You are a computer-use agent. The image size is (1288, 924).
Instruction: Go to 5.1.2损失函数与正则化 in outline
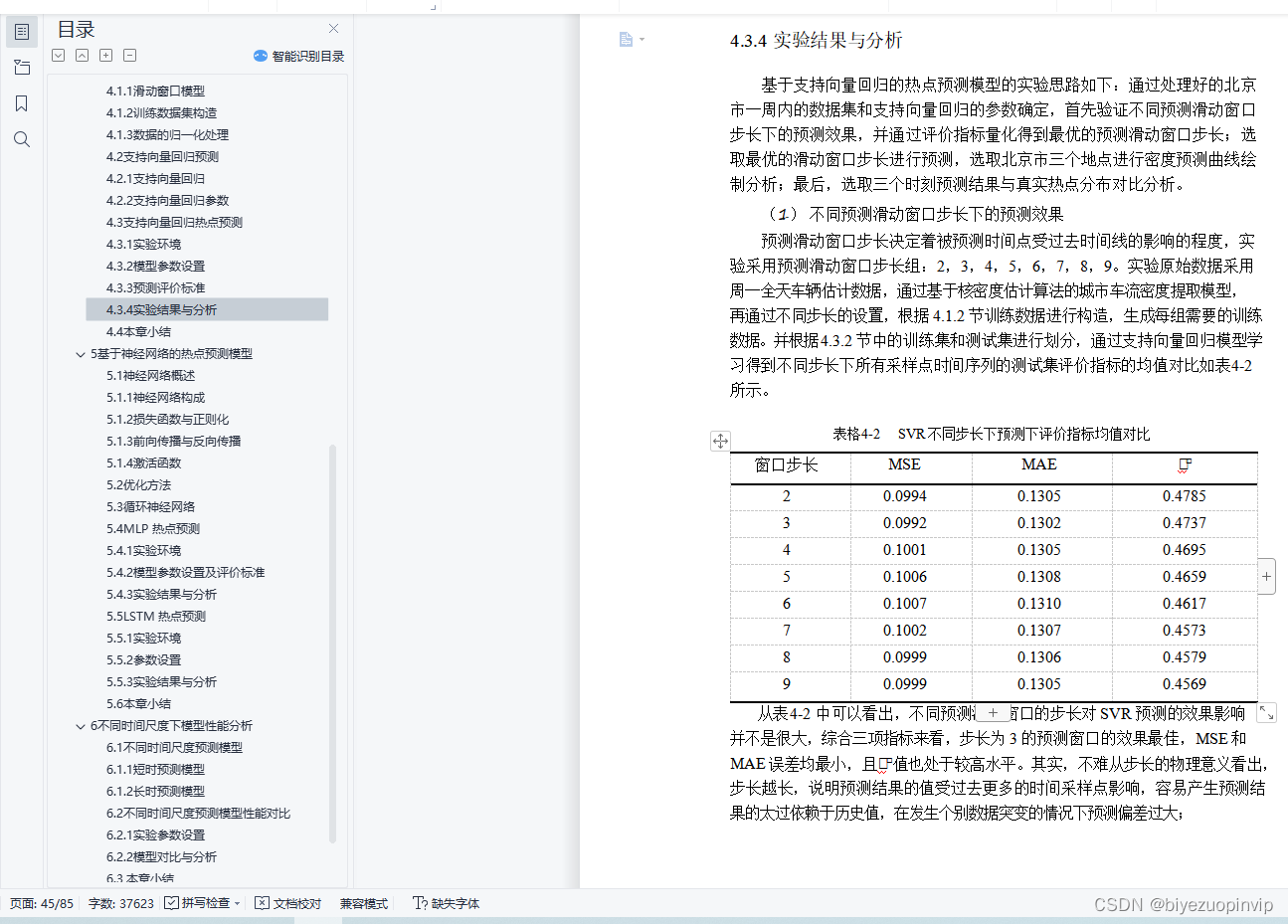click(x=167, y=420)
